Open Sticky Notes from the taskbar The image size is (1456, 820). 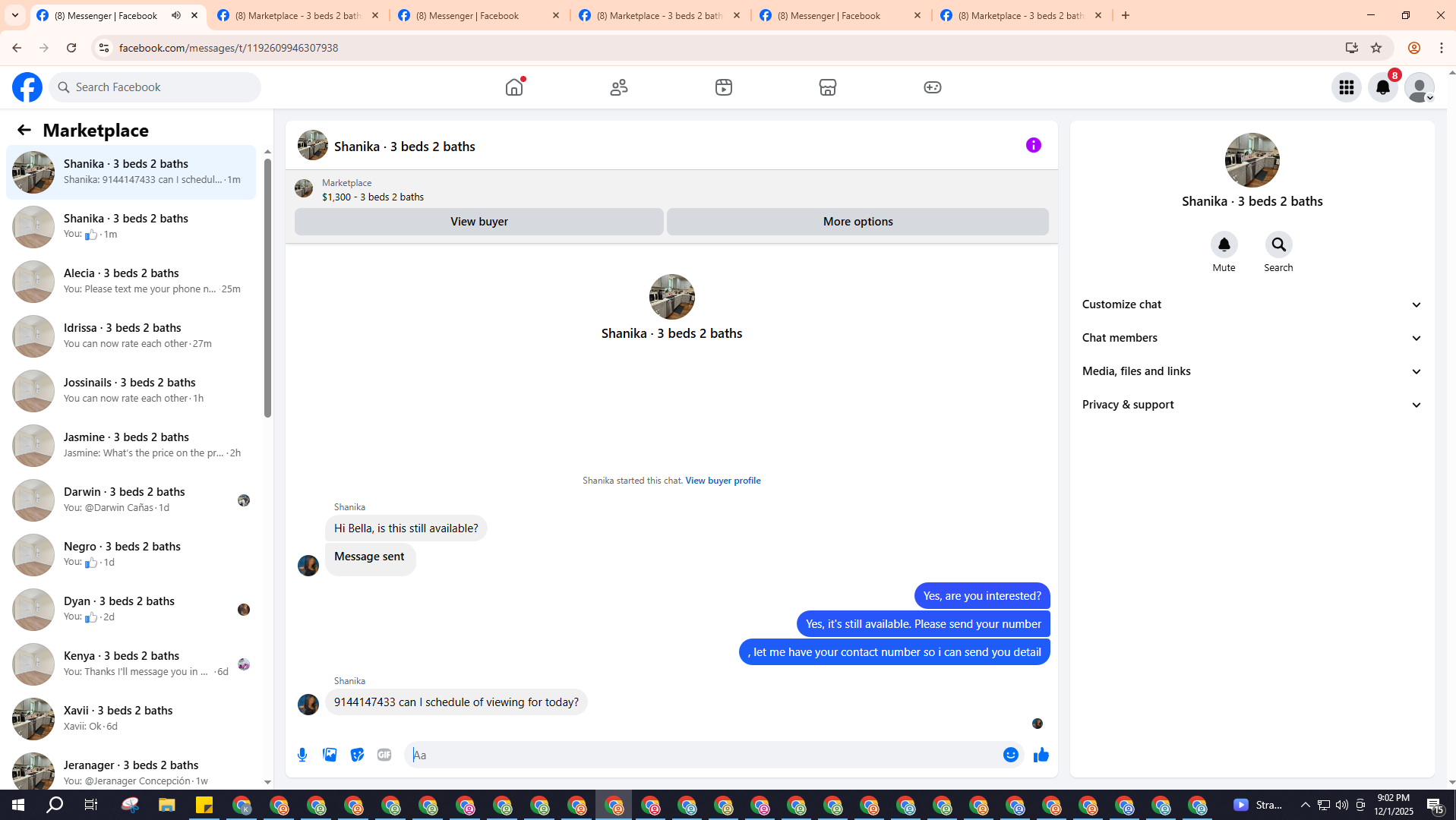[204, 805]
